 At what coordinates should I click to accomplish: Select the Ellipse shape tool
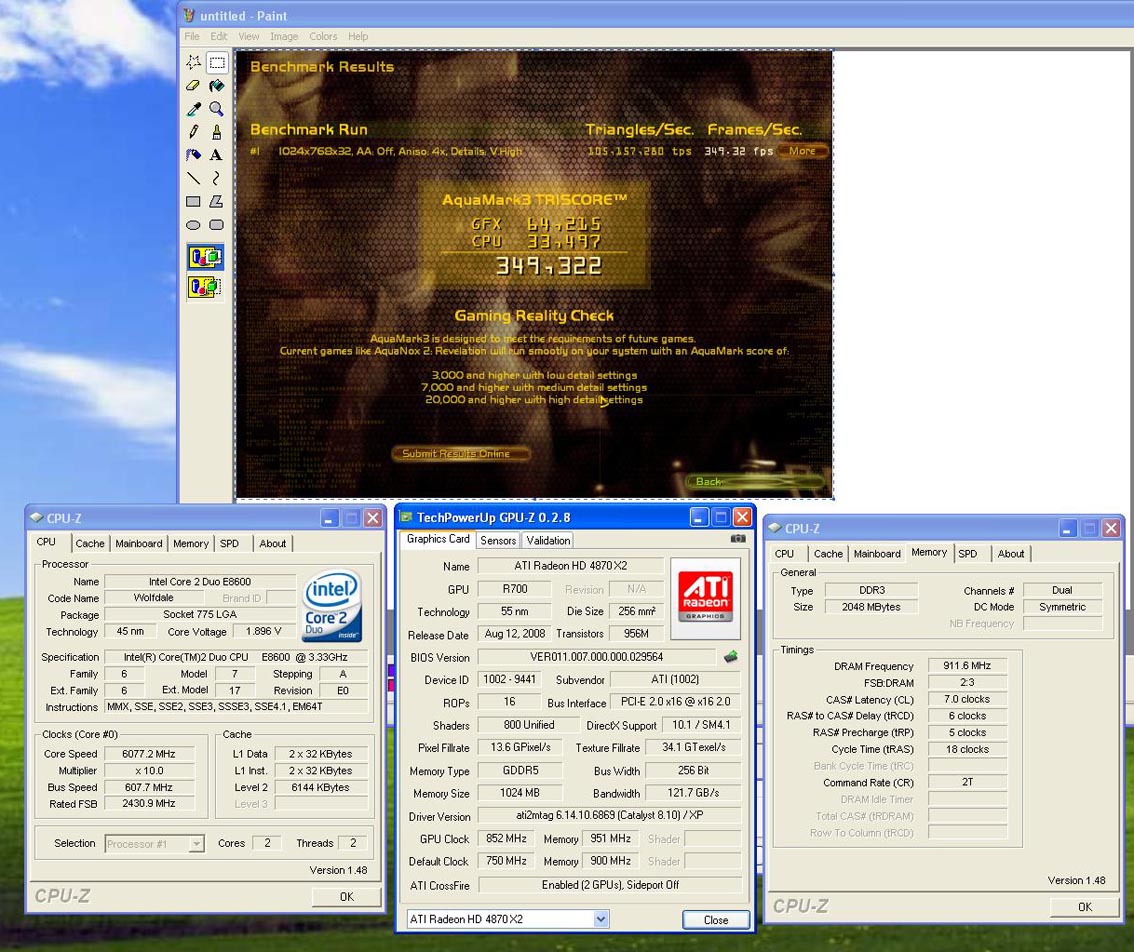click(193, 225)
